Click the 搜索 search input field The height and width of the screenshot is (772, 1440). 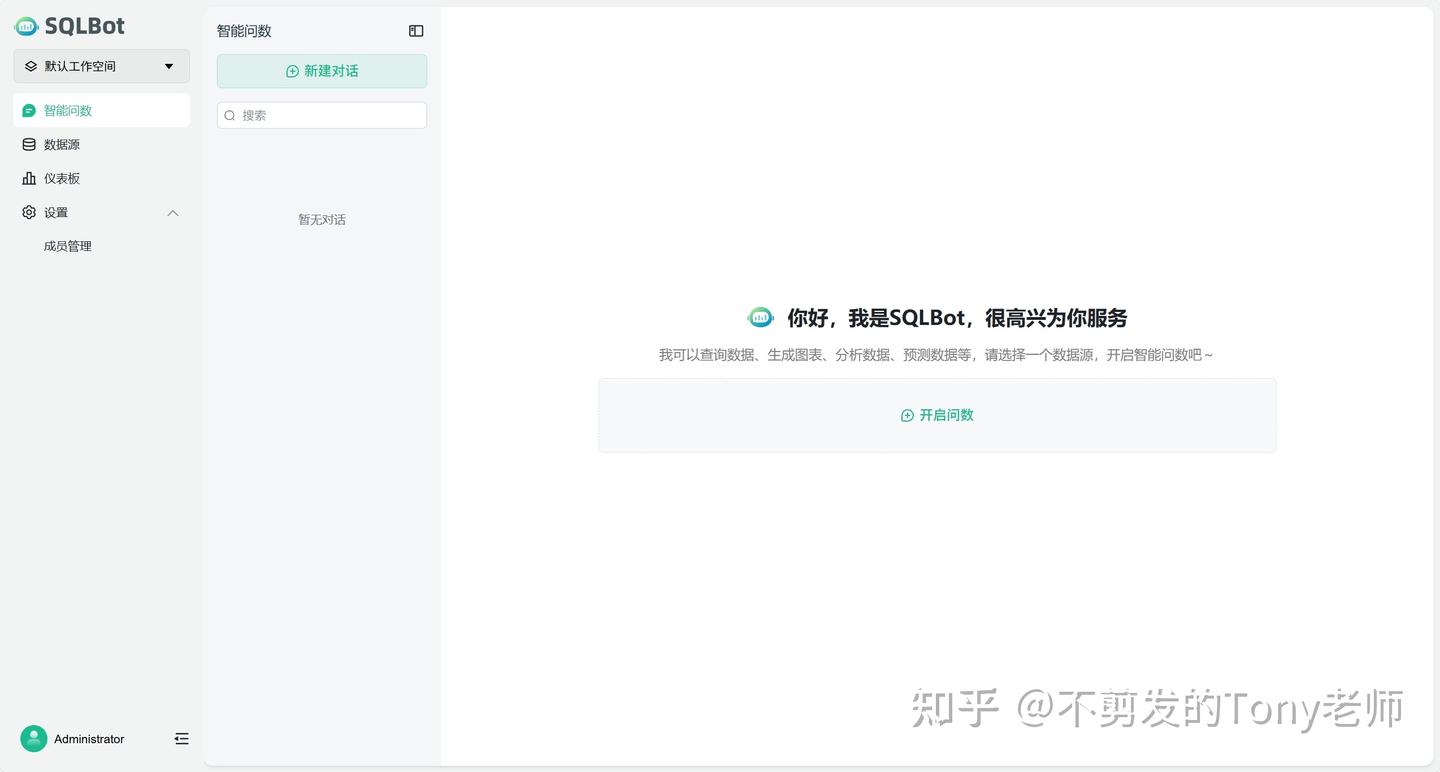tap(320, 115)
